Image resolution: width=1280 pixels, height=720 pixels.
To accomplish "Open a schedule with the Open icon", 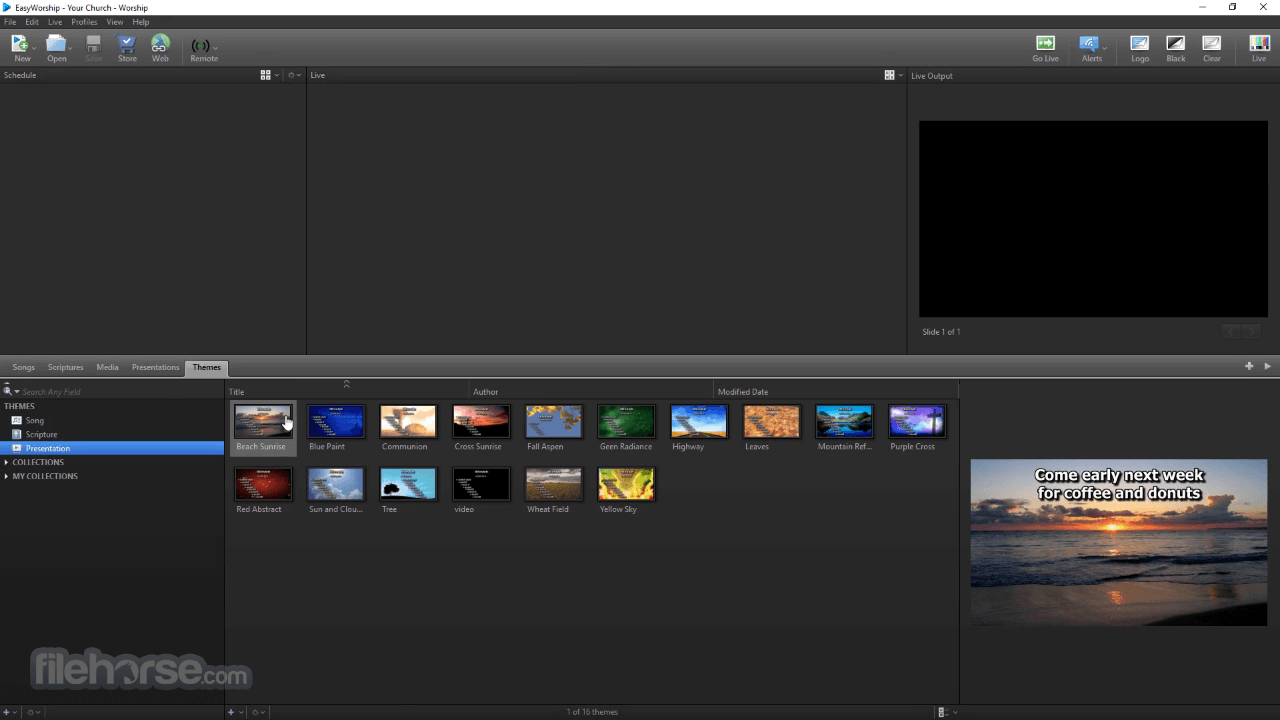I will 56,44.
